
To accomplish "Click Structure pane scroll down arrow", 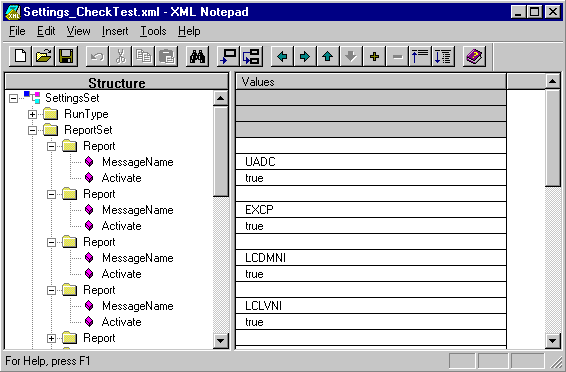I will coord(221,340).
